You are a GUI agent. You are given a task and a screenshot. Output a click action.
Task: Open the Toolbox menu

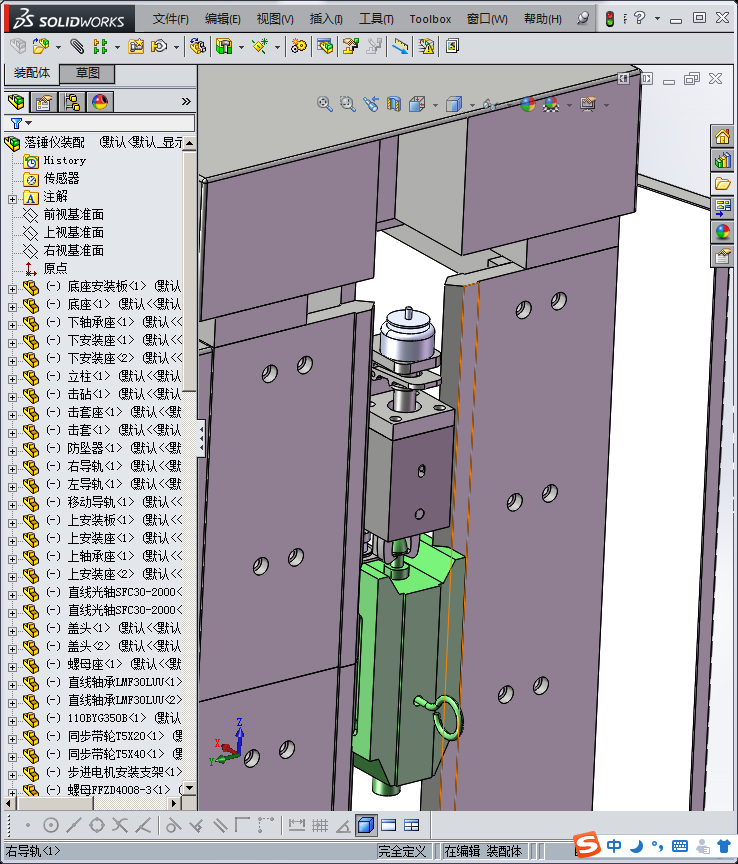click(x=430, y=19)
